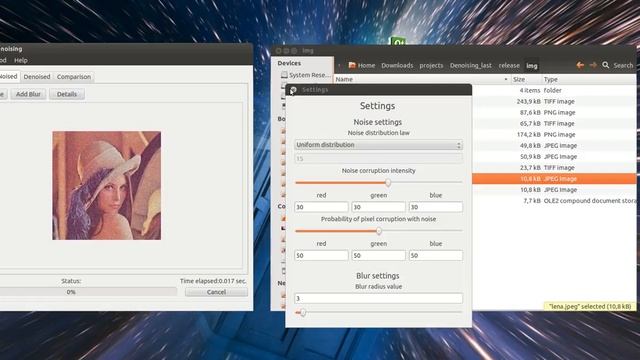Click the Name column header
The image size is (640, 360).
422,79
